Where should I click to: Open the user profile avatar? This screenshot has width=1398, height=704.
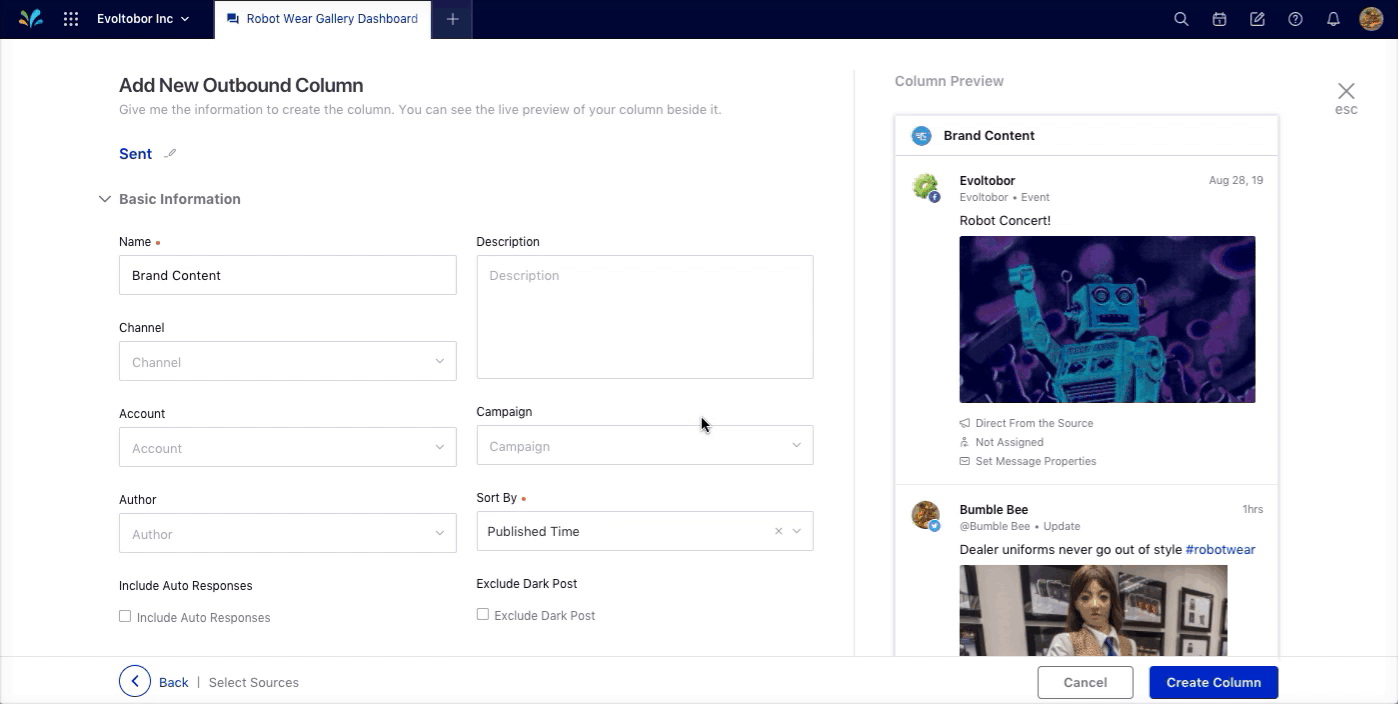coord(1371,19)
